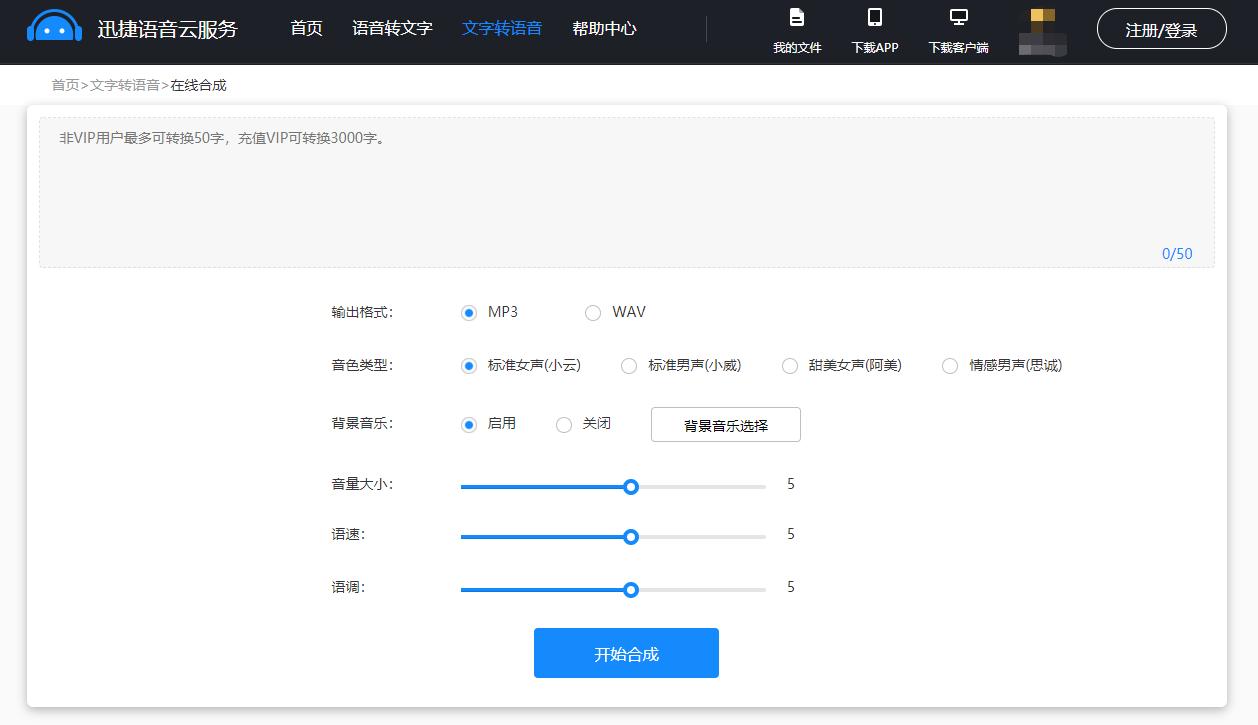Select 下载APP in the header toolbar
Viewport: 1258px width, 725px height.
(x=875, y=45)
